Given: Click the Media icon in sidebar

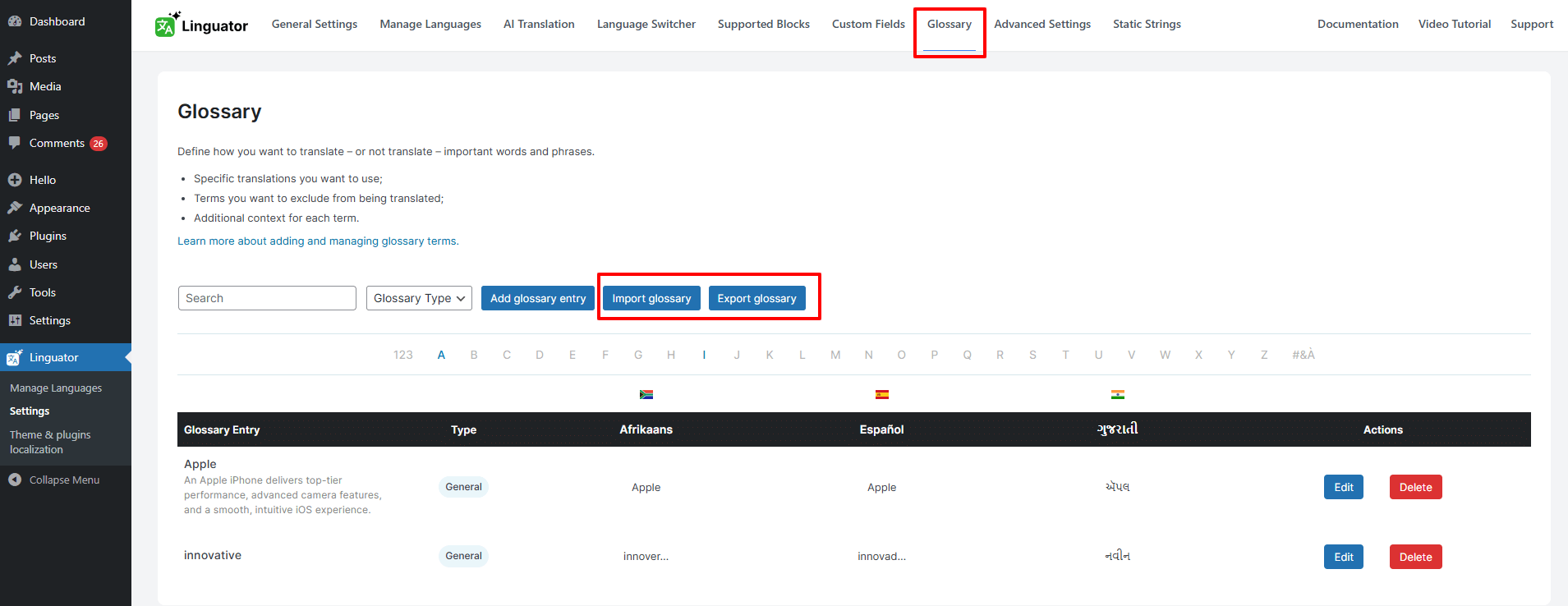Looking at the screenshot, I should pos(15,86).
